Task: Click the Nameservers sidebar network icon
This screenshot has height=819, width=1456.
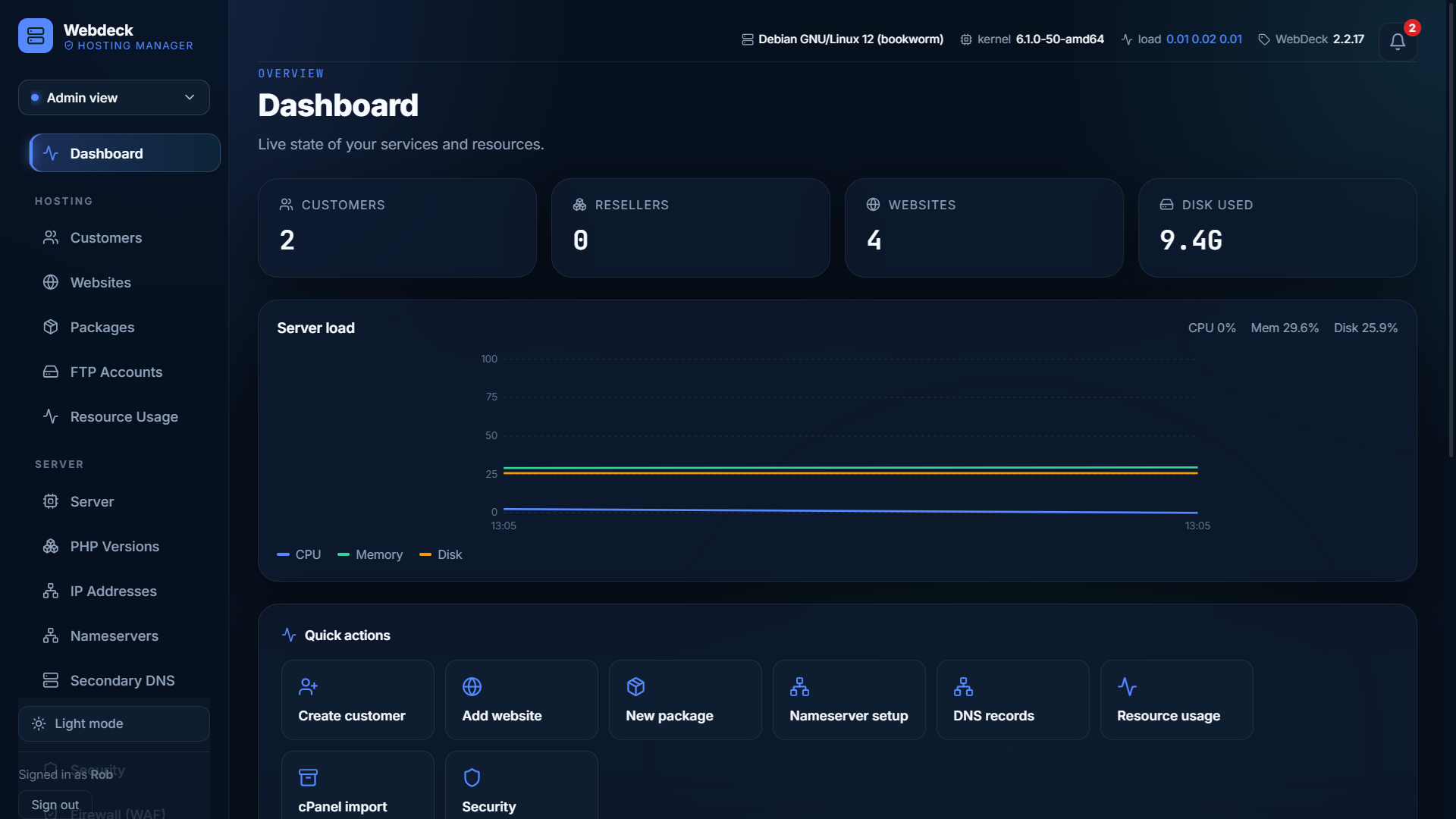Action: (51, 635)
